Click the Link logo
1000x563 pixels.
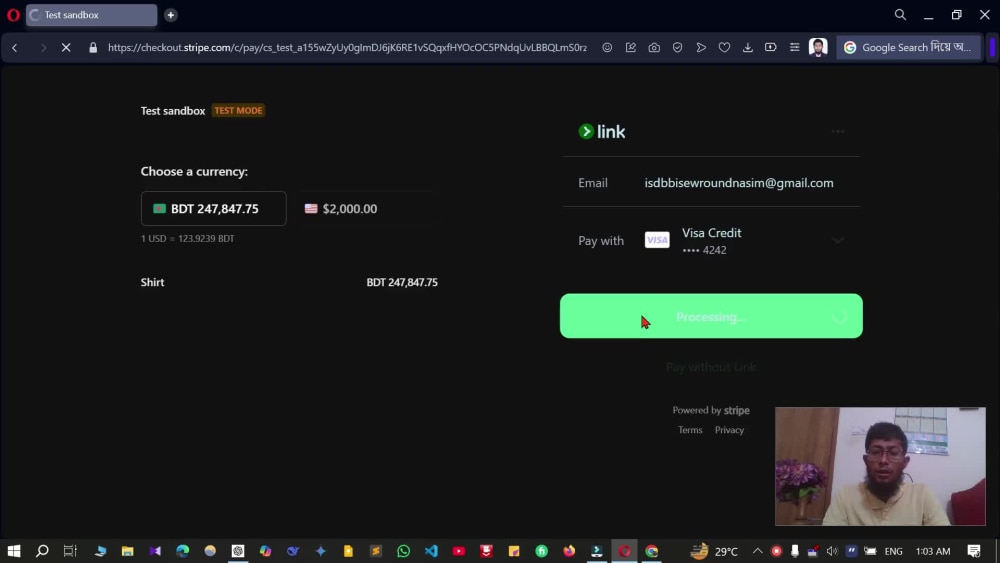click(x=601, y=131)
